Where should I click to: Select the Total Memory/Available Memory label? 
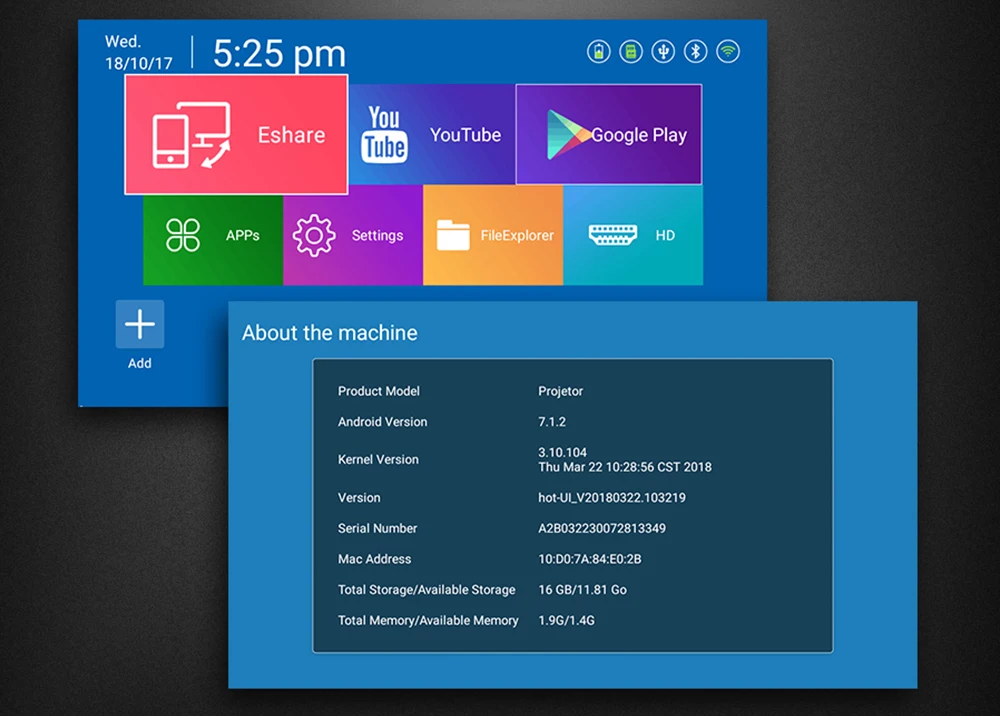(x=428, y=620)
